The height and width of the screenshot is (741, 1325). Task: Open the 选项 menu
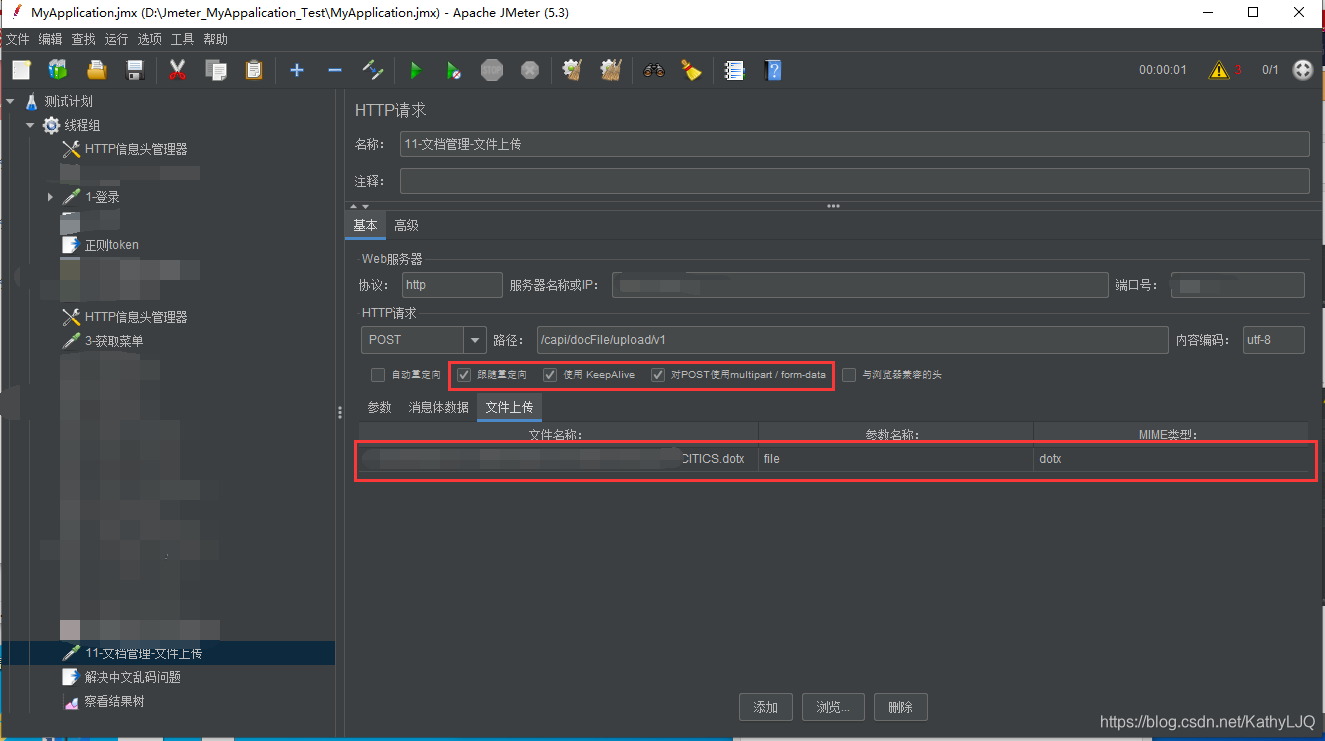pyautogui.click(x=149, y=39)
